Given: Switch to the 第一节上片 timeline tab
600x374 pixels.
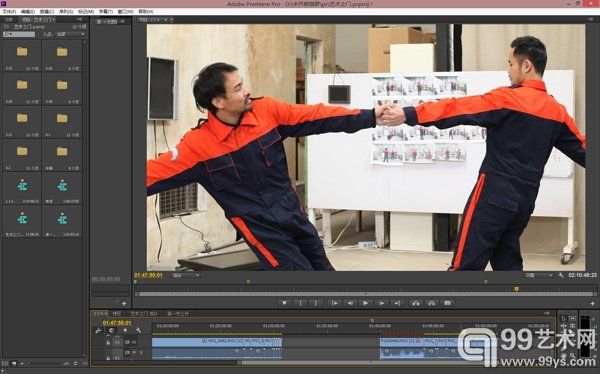Looking at the screenshot, I should tap(178, 314).
